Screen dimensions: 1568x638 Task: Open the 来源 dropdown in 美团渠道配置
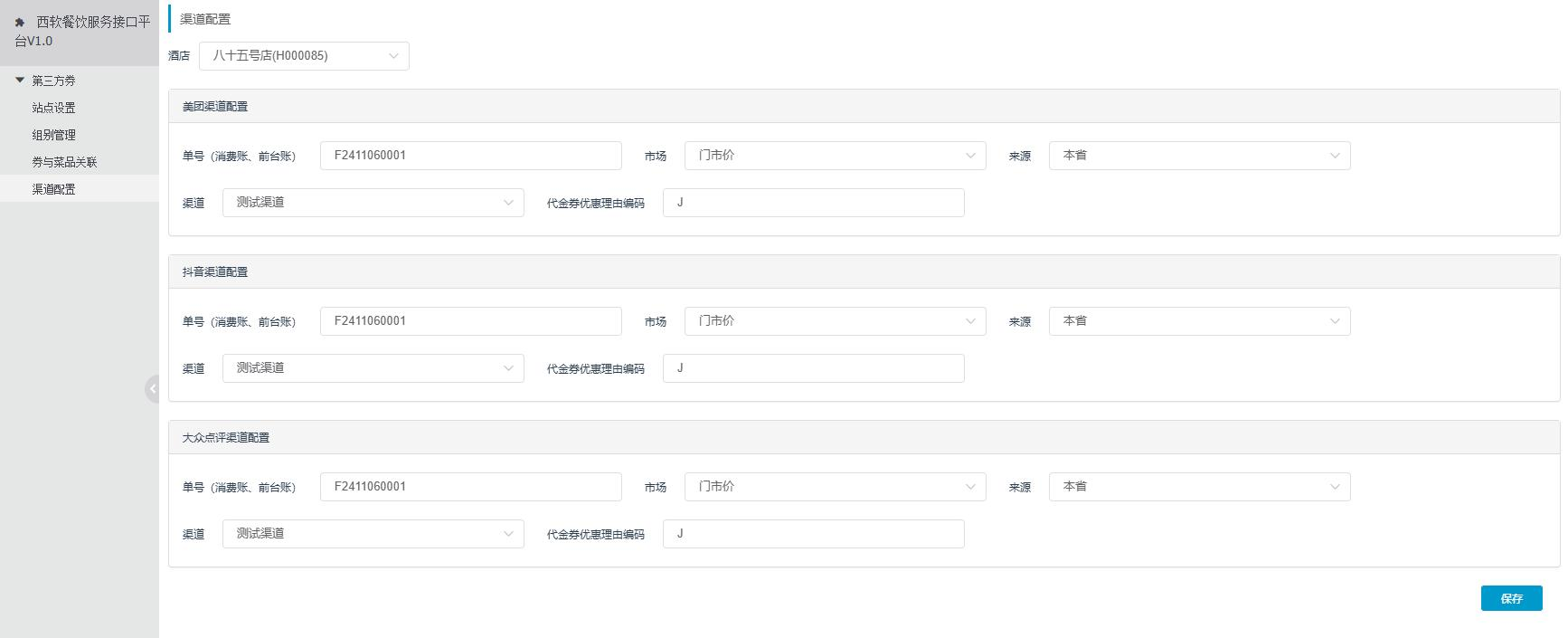click(x=1200, y=156)
